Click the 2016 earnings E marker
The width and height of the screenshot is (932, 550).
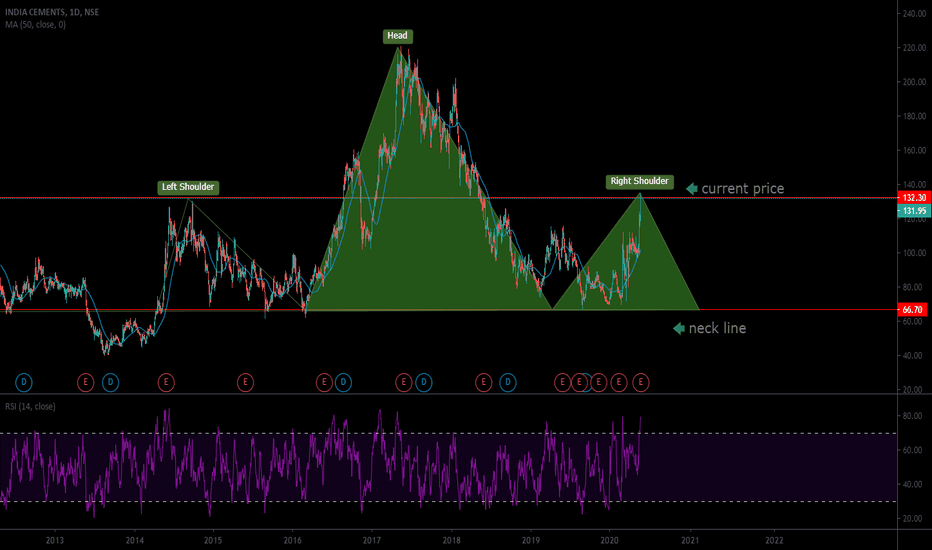(324, 382)
